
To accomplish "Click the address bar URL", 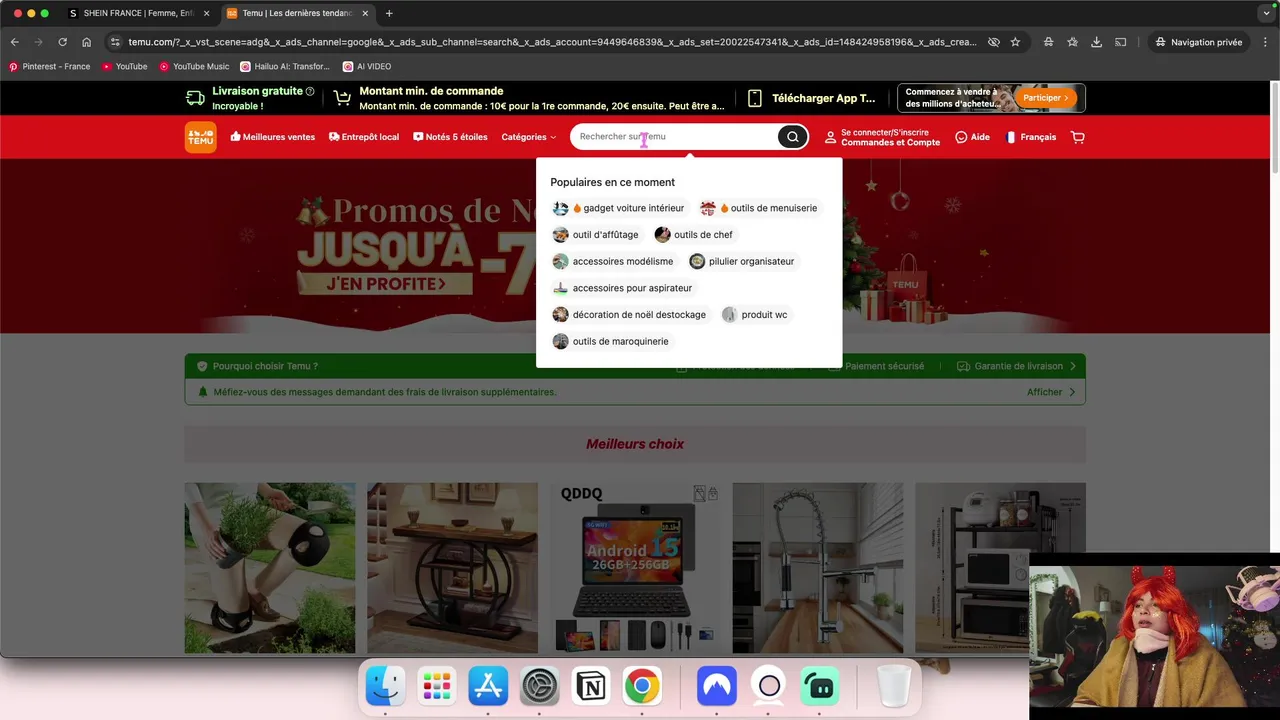I will coord(552,42).
